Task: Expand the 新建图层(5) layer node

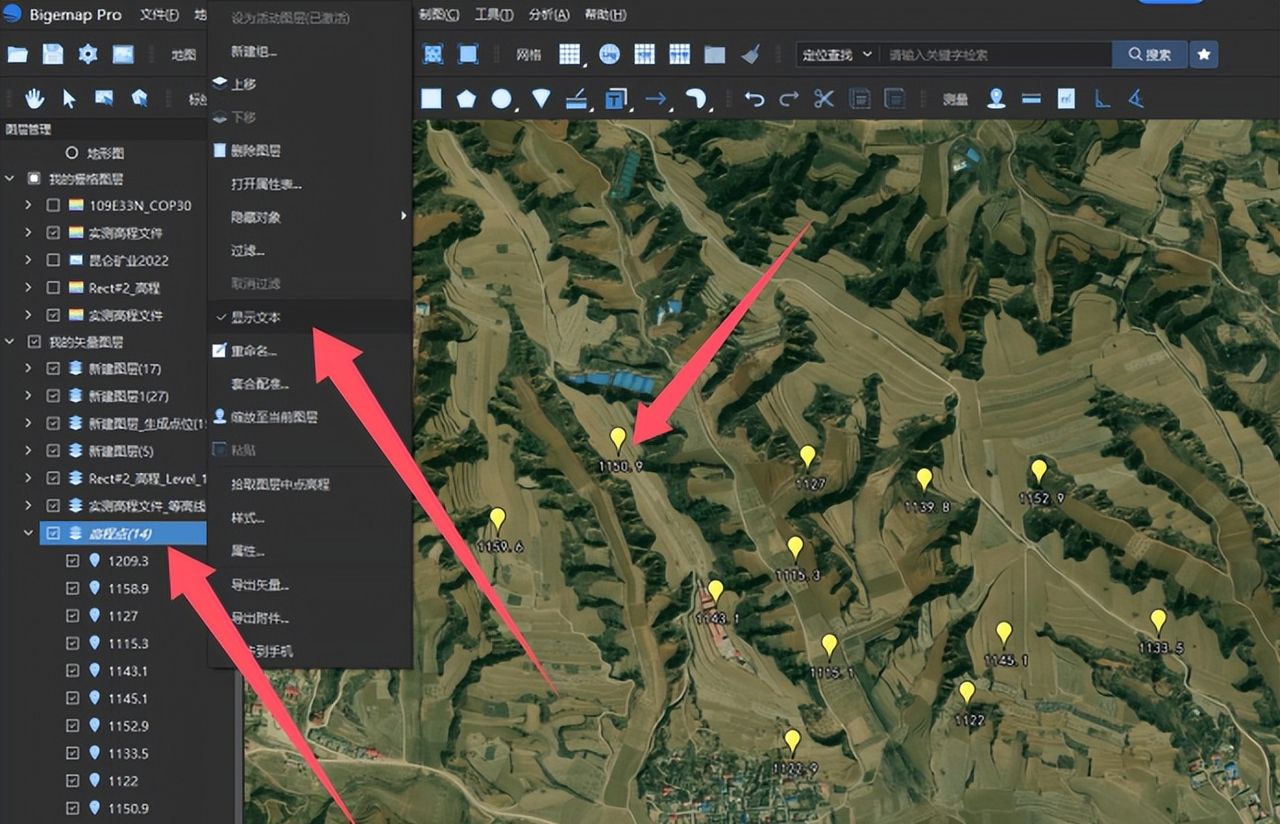Action: tap(29, 451)
